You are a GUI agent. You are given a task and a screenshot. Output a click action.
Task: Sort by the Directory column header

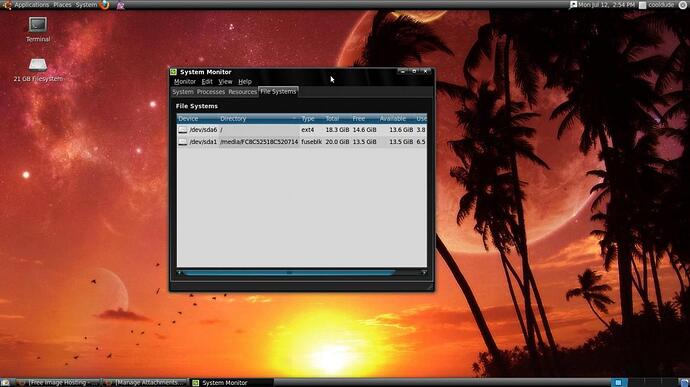259,119
